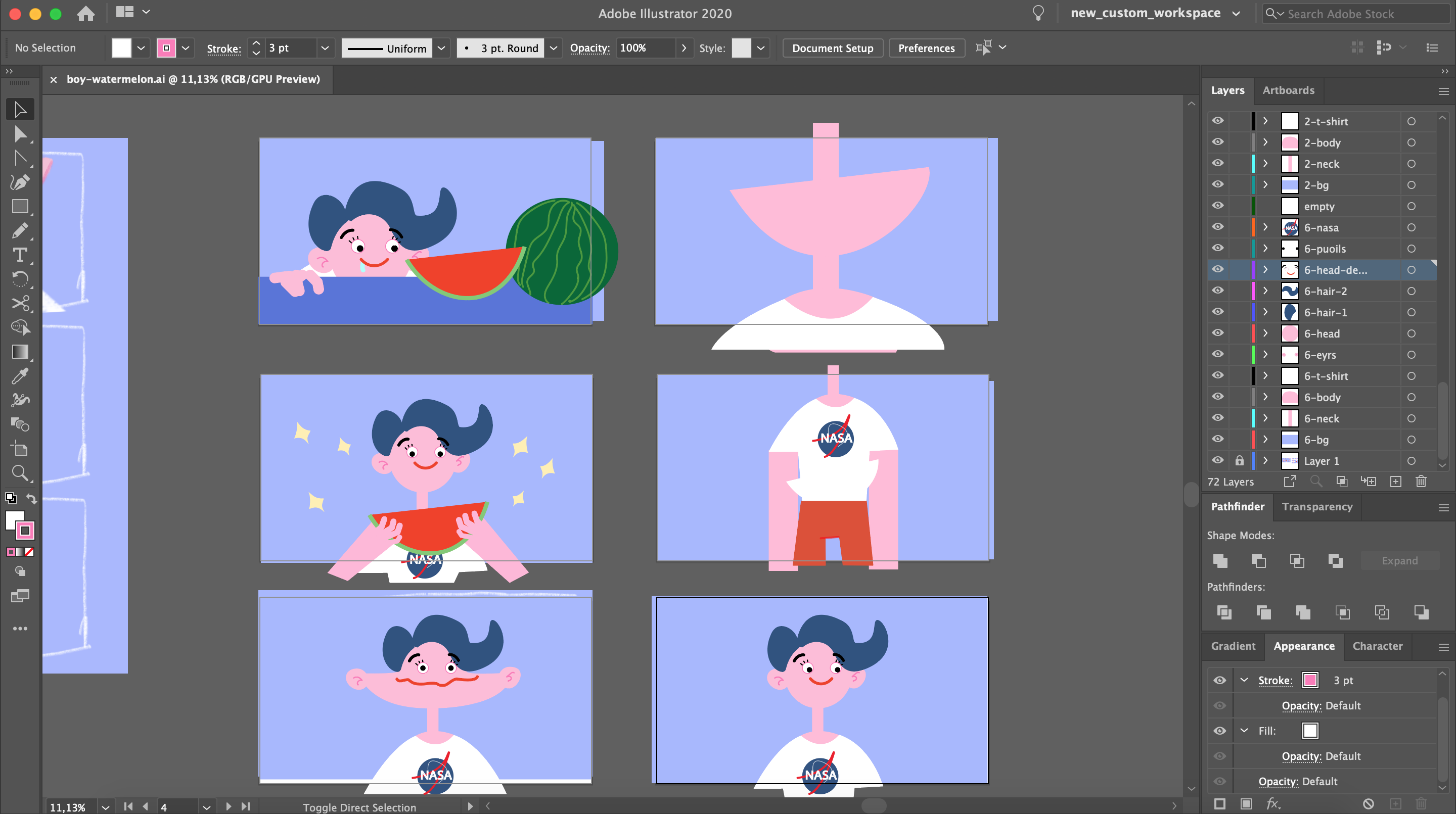The width and height of the screenshot is (1456, 814).
Task: Click the Minus Back pathfinder icon
Action: (x=1421, y=612)
